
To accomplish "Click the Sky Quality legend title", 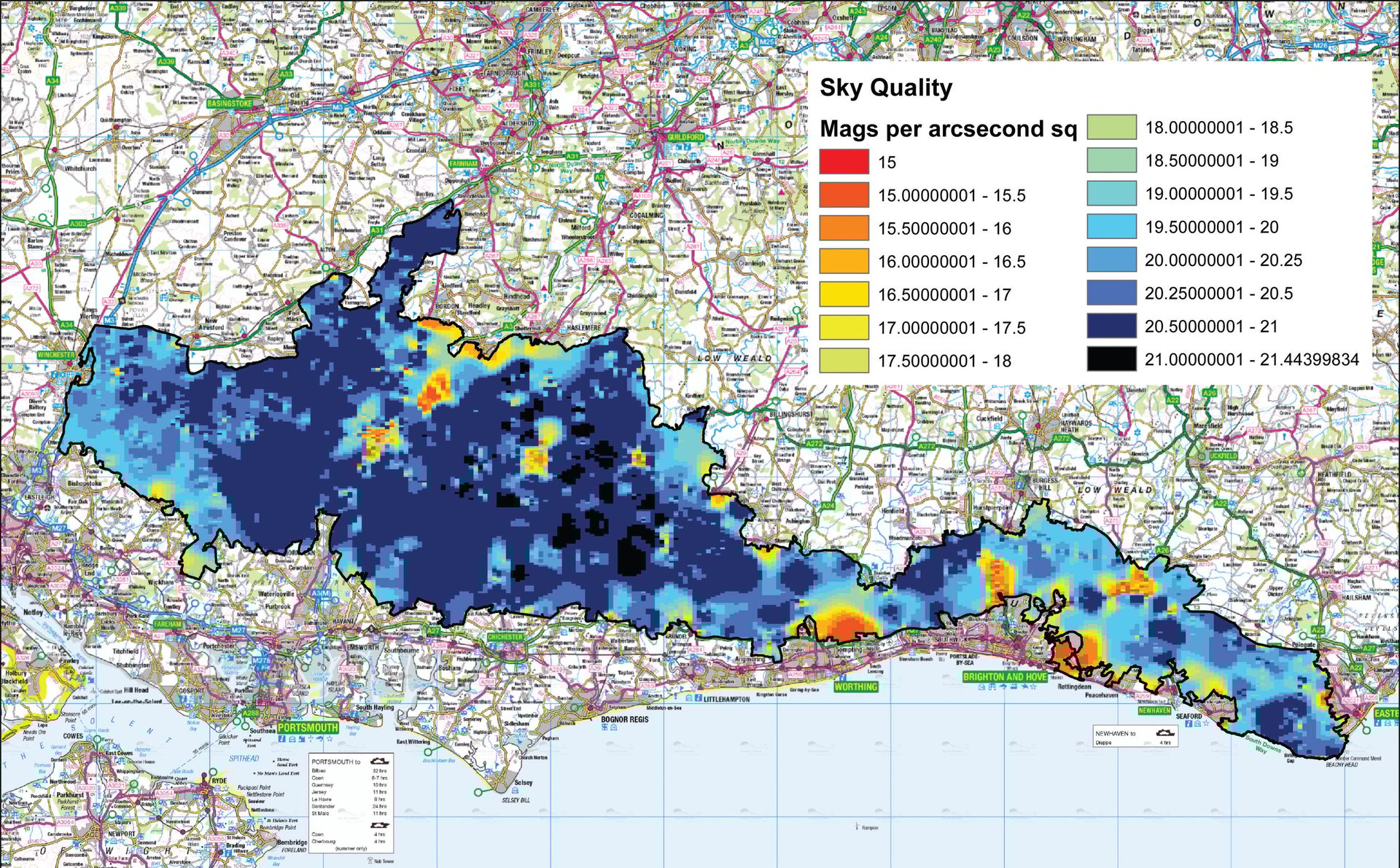I will (886, 87).
